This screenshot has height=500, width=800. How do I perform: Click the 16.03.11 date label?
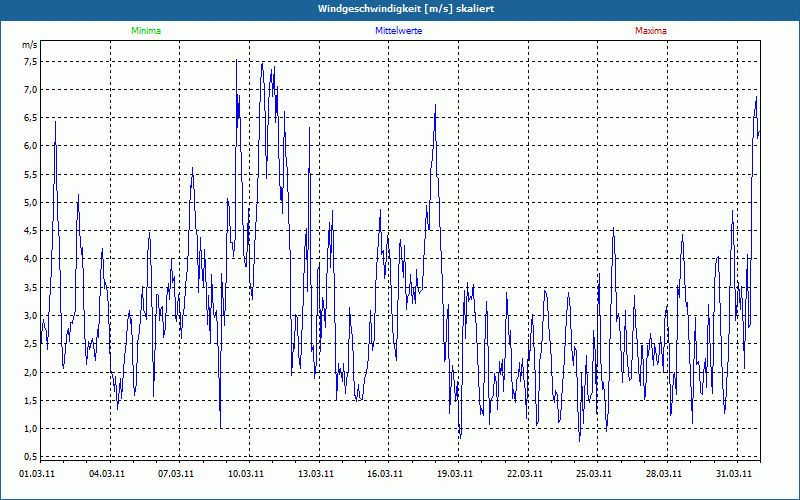click(385, 474)
